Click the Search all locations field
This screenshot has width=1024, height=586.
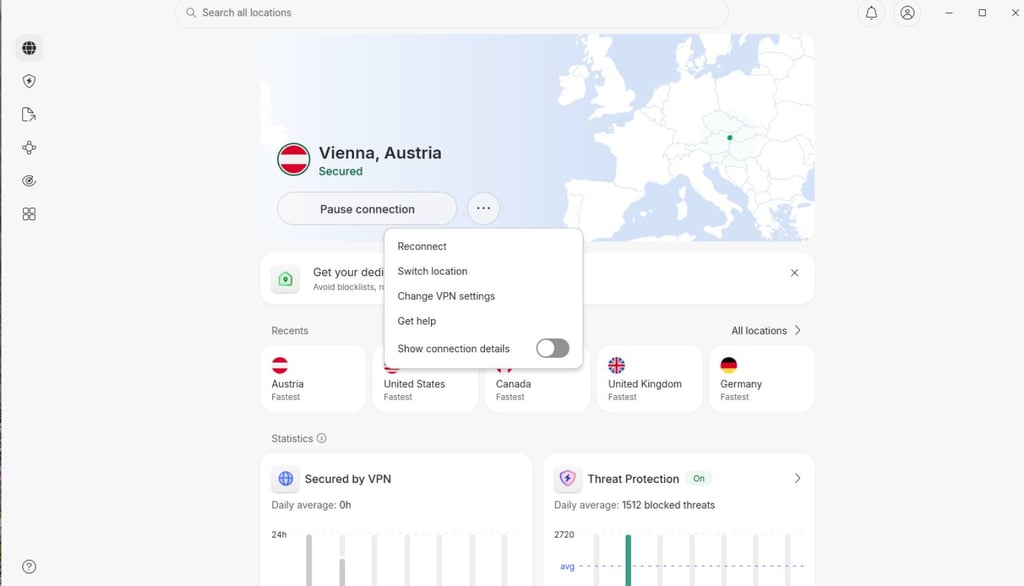(452, 12)
